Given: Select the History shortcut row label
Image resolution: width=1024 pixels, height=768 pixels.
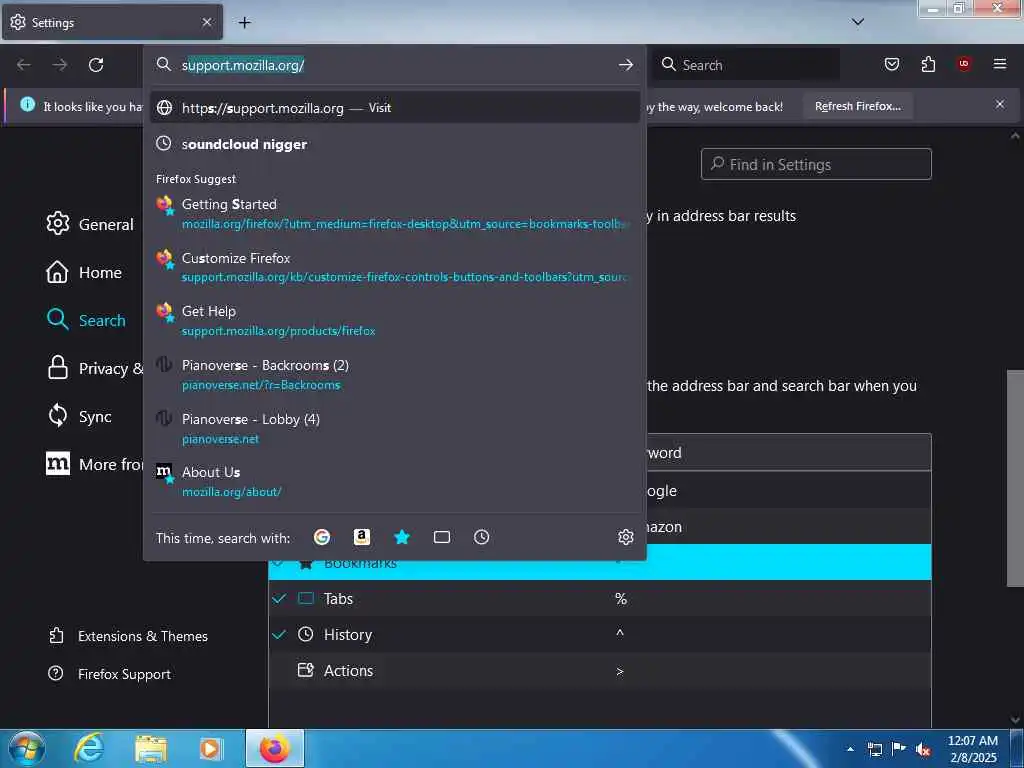Looking at the screenshot, I should tap(347, 635).
